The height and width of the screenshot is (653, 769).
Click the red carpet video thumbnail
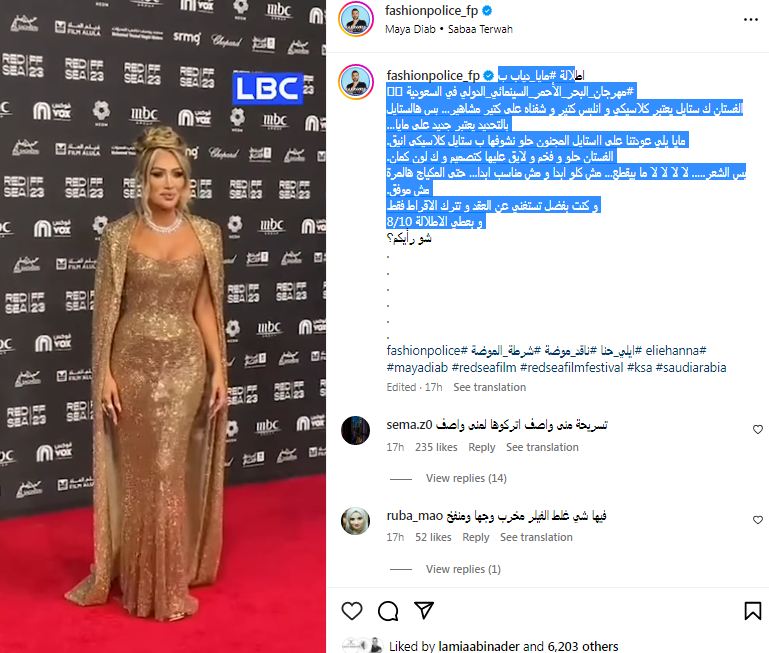[x=163, y=326]
